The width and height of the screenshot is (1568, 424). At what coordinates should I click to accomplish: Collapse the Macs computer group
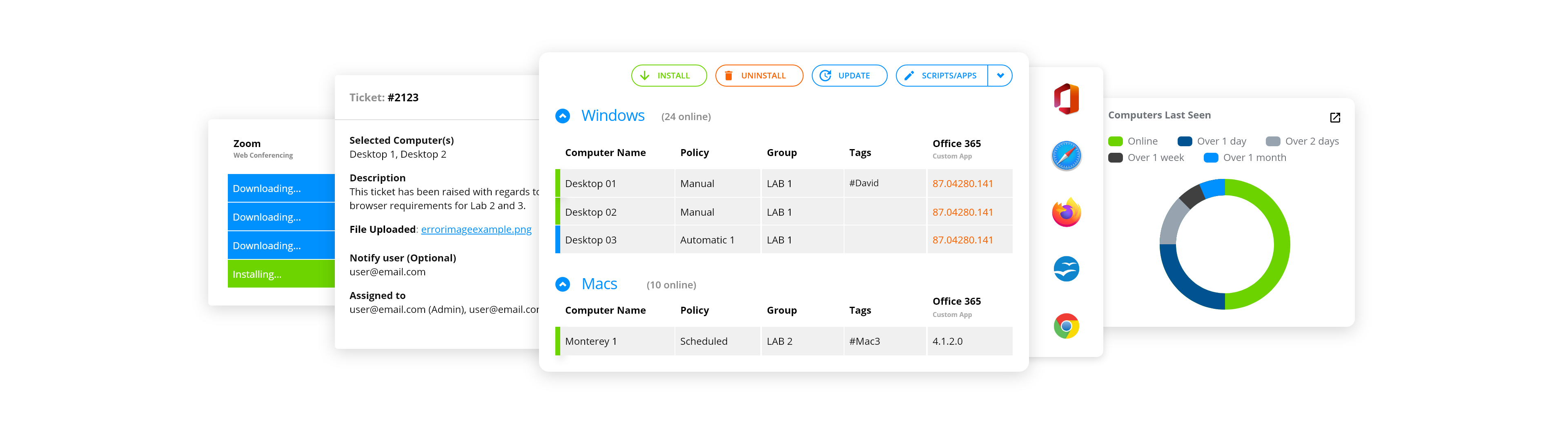coord(562,284)
